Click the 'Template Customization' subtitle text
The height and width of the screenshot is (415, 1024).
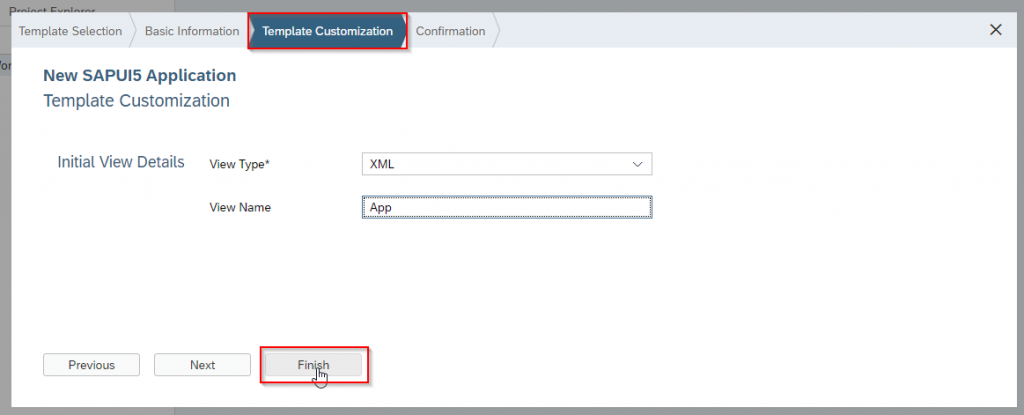(136, 101)
